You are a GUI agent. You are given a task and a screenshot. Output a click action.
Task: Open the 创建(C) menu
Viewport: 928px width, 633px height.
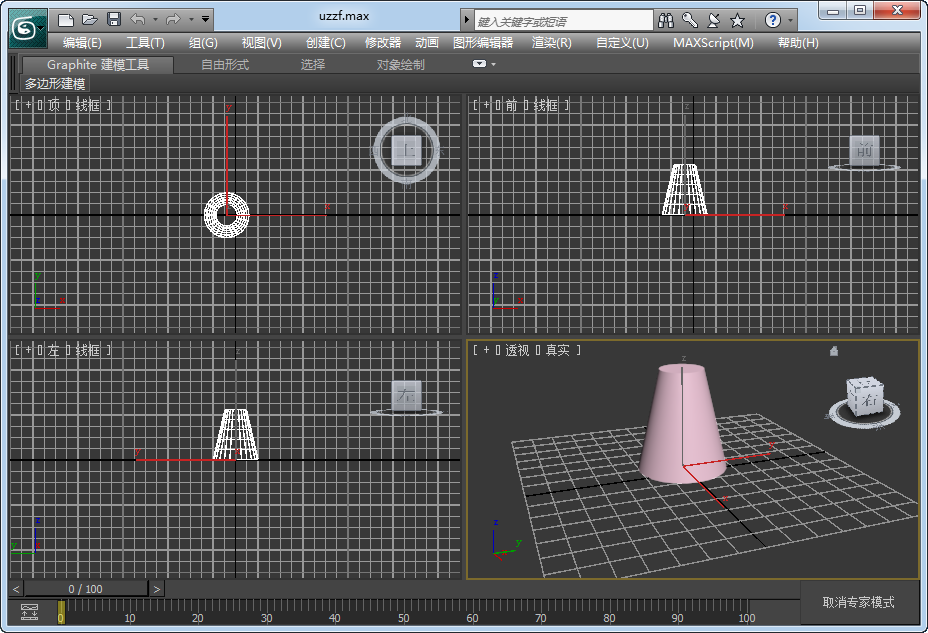326,43
